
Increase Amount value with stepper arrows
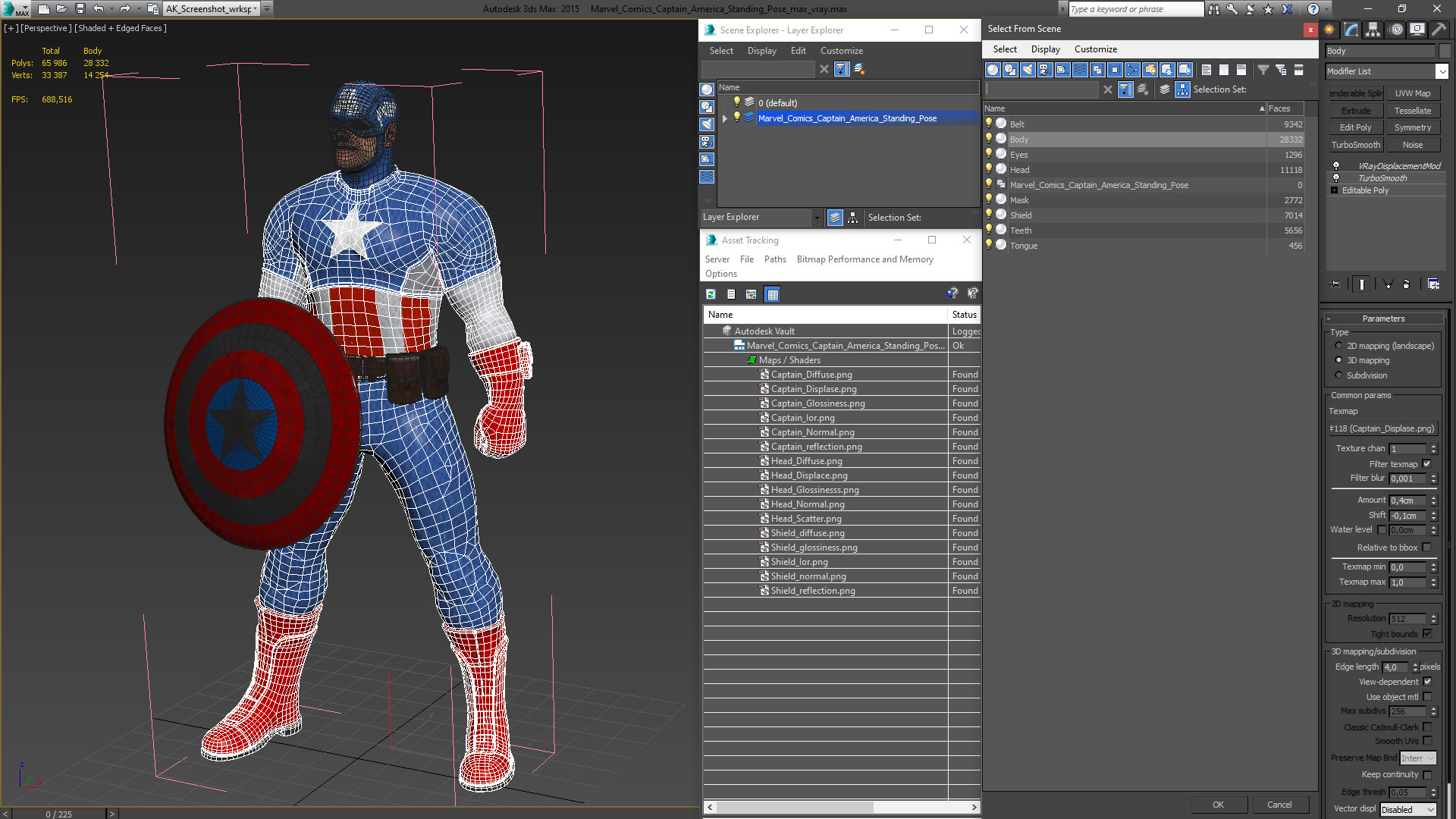pos(1433,498)
